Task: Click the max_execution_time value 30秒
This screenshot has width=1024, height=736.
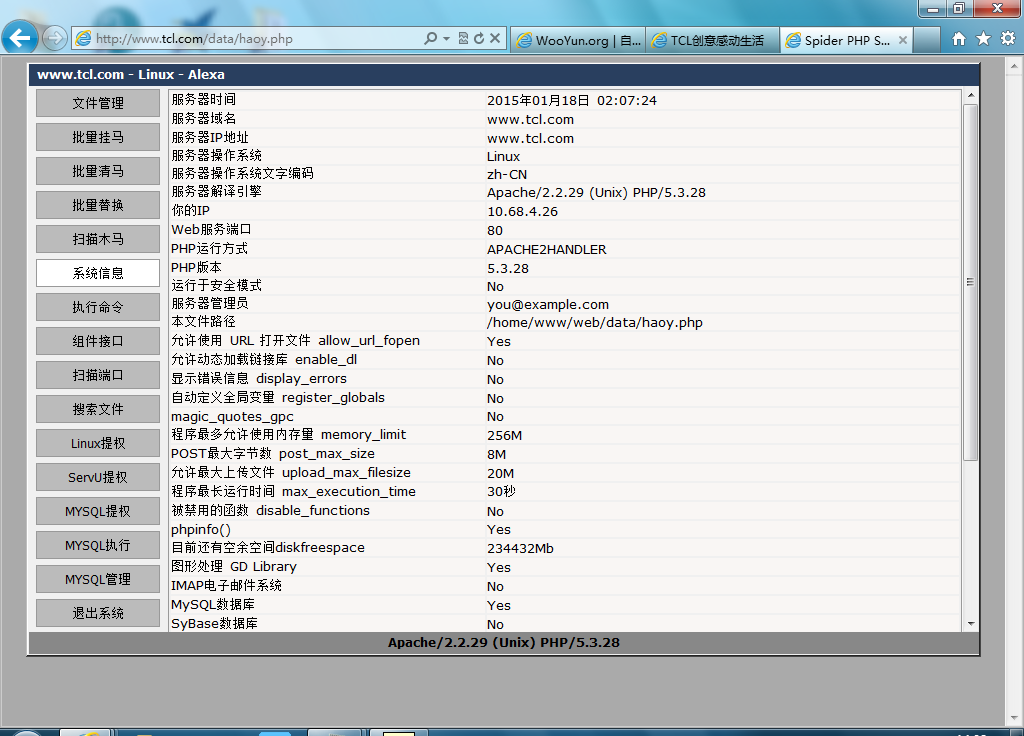Action: point(501,492)
